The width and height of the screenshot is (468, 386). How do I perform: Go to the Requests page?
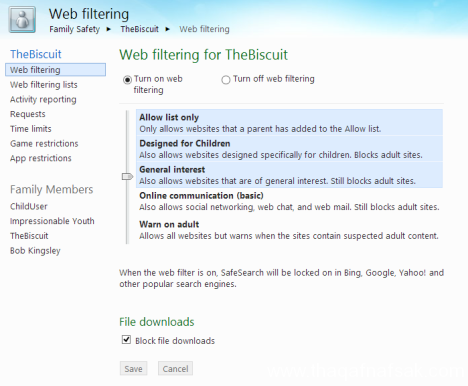pos(28,114)
